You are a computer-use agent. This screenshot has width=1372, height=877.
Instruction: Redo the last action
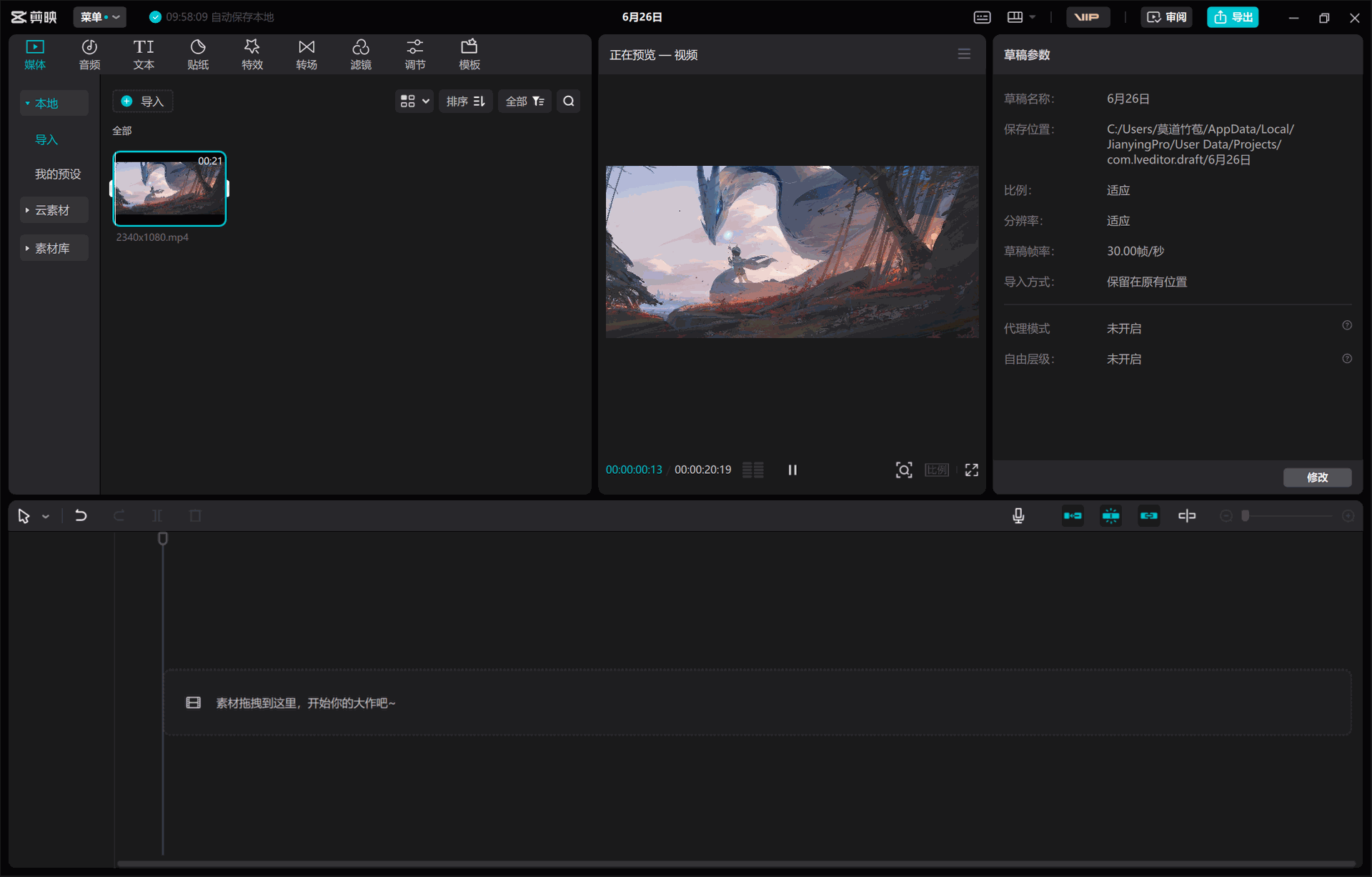point(119,515)
